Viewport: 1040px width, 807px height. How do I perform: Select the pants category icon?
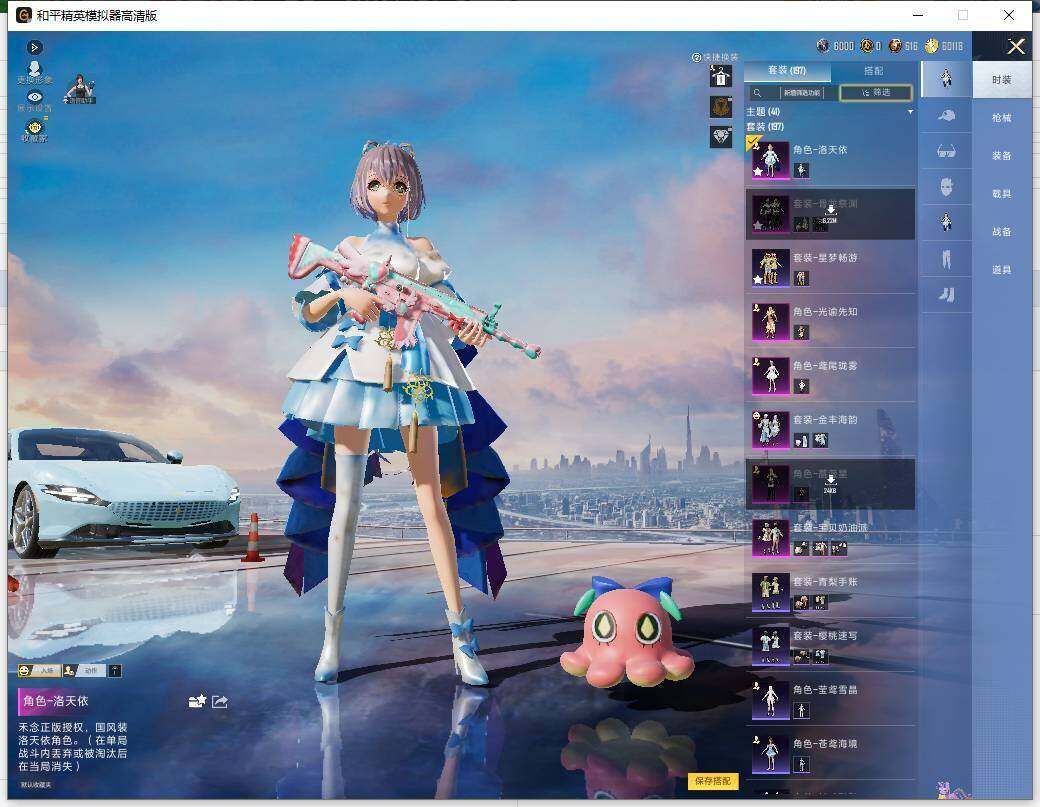946,259
